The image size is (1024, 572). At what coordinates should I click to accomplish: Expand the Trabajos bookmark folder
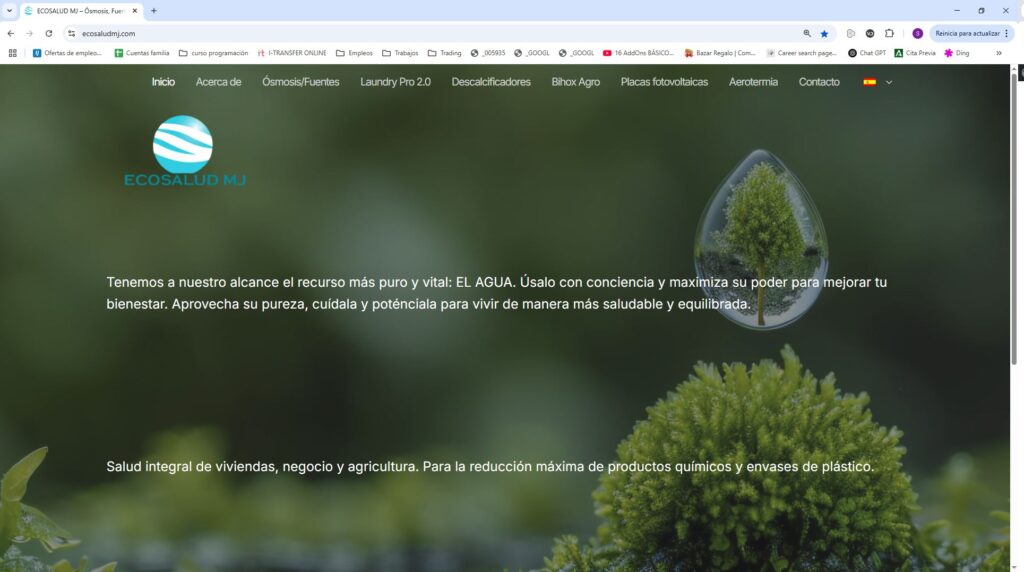400,53
